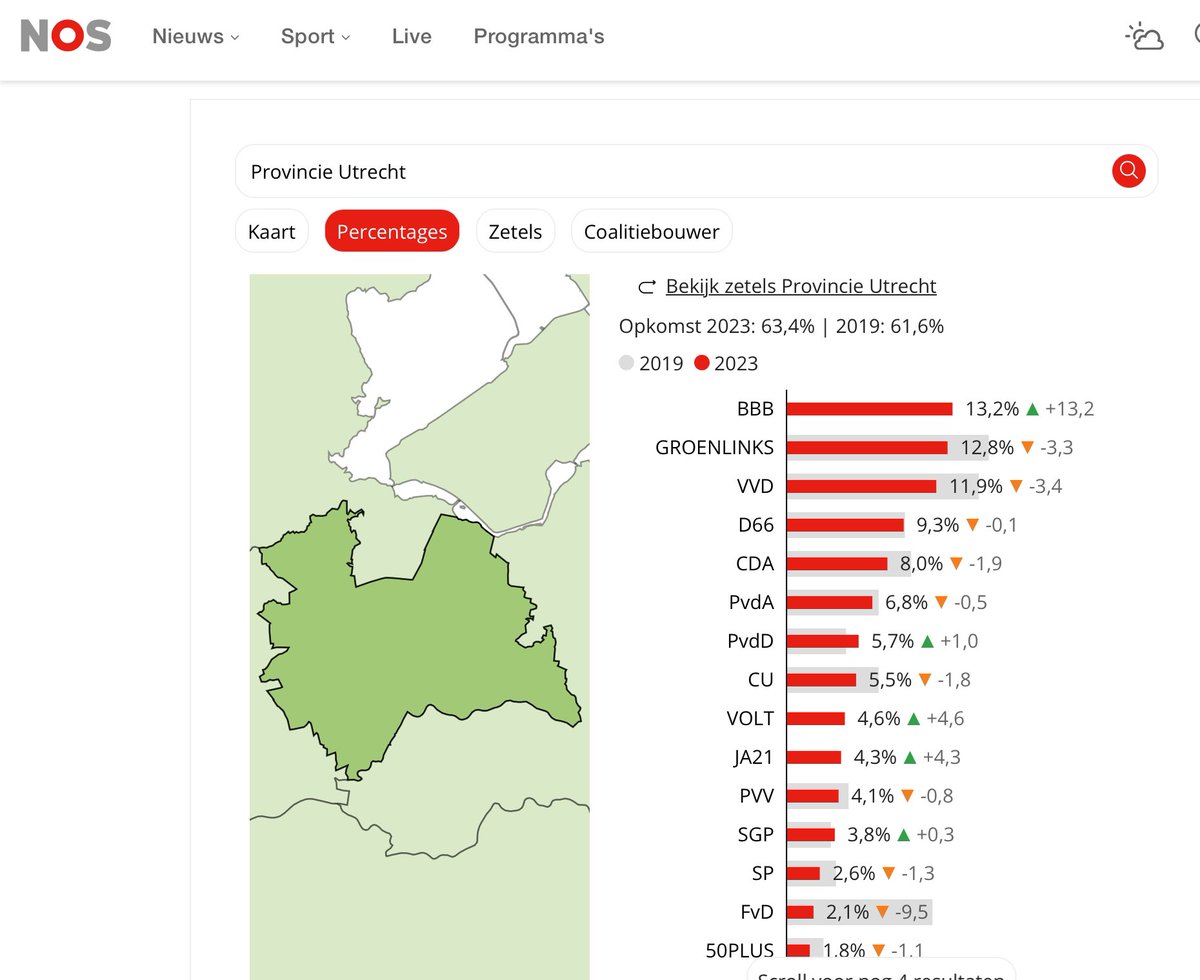
Task: Click the green up arrow beside BBB
Action: click(x=1032, y=409)
